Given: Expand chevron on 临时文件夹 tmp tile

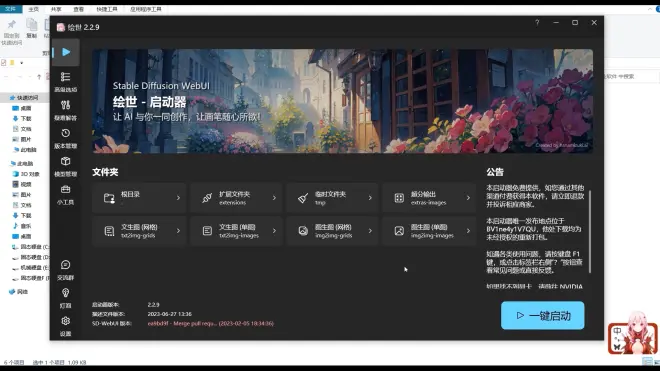Looking at the screenshot, I should click(370, 198).
